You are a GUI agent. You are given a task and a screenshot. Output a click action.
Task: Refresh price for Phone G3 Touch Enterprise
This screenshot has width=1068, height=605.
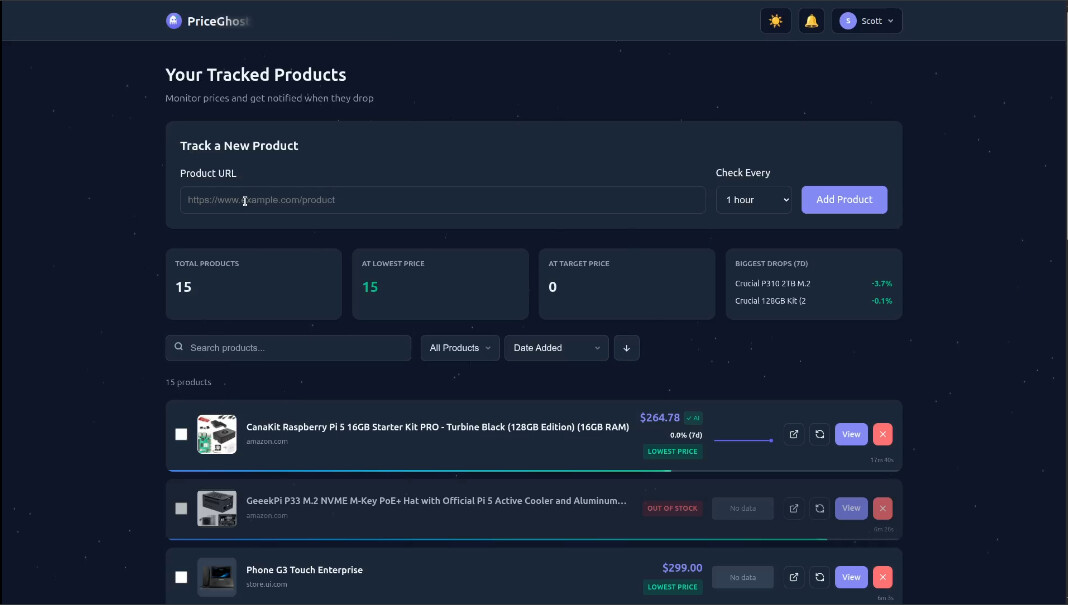(x=819, y=577)
